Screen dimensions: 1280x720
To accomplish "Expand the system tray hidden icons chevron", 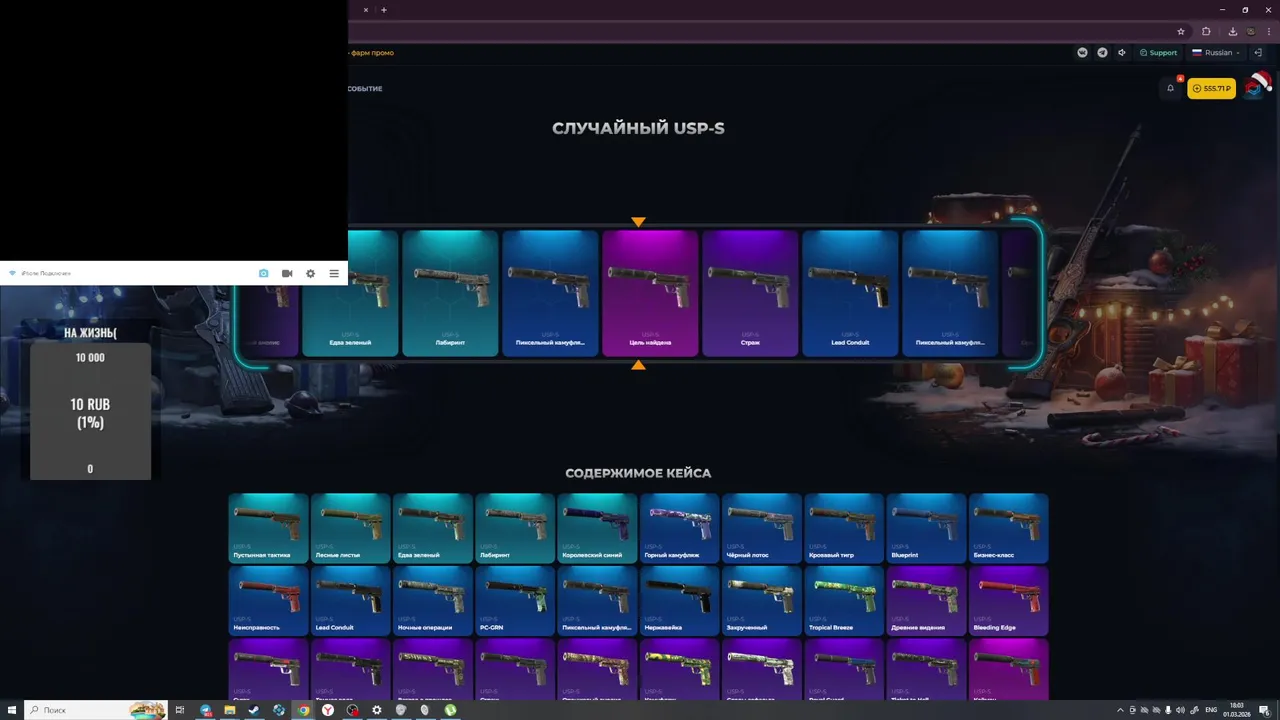I will (1120, 710).
